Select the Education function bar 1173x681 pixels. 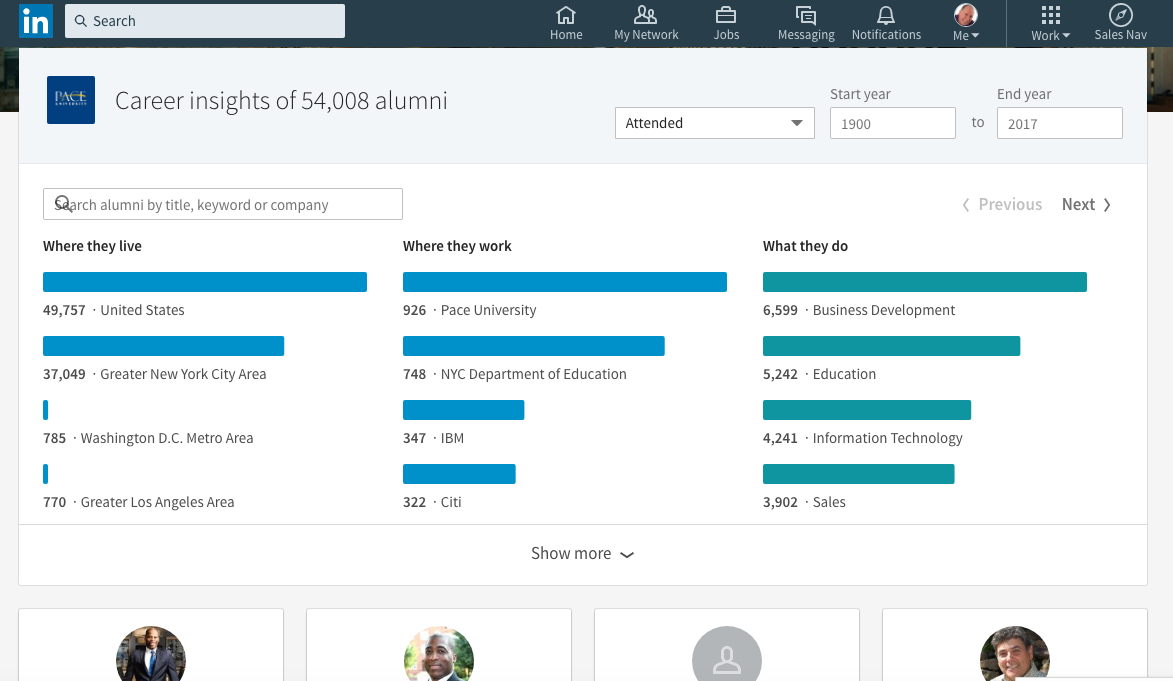tap(892, 346)
